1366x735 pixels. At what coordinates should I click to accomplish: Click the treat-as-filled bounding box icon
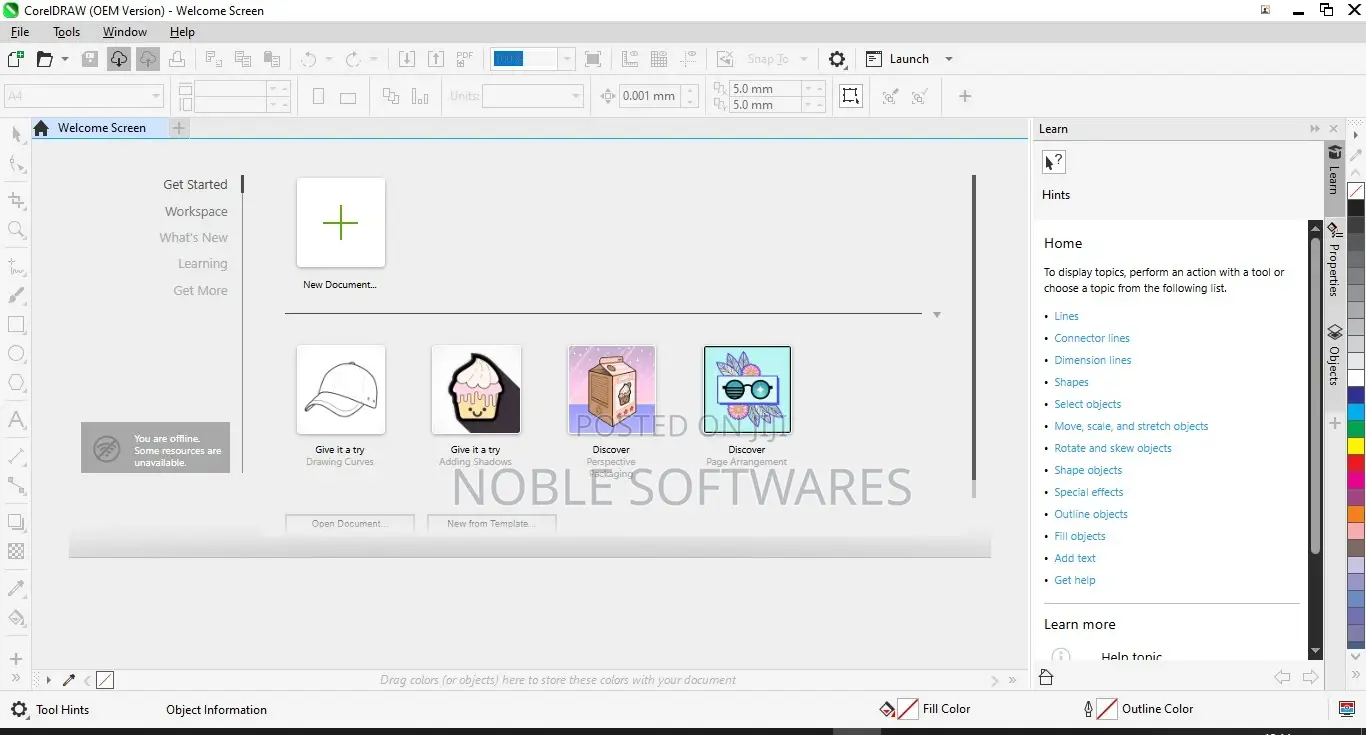(x=850, y=96)
